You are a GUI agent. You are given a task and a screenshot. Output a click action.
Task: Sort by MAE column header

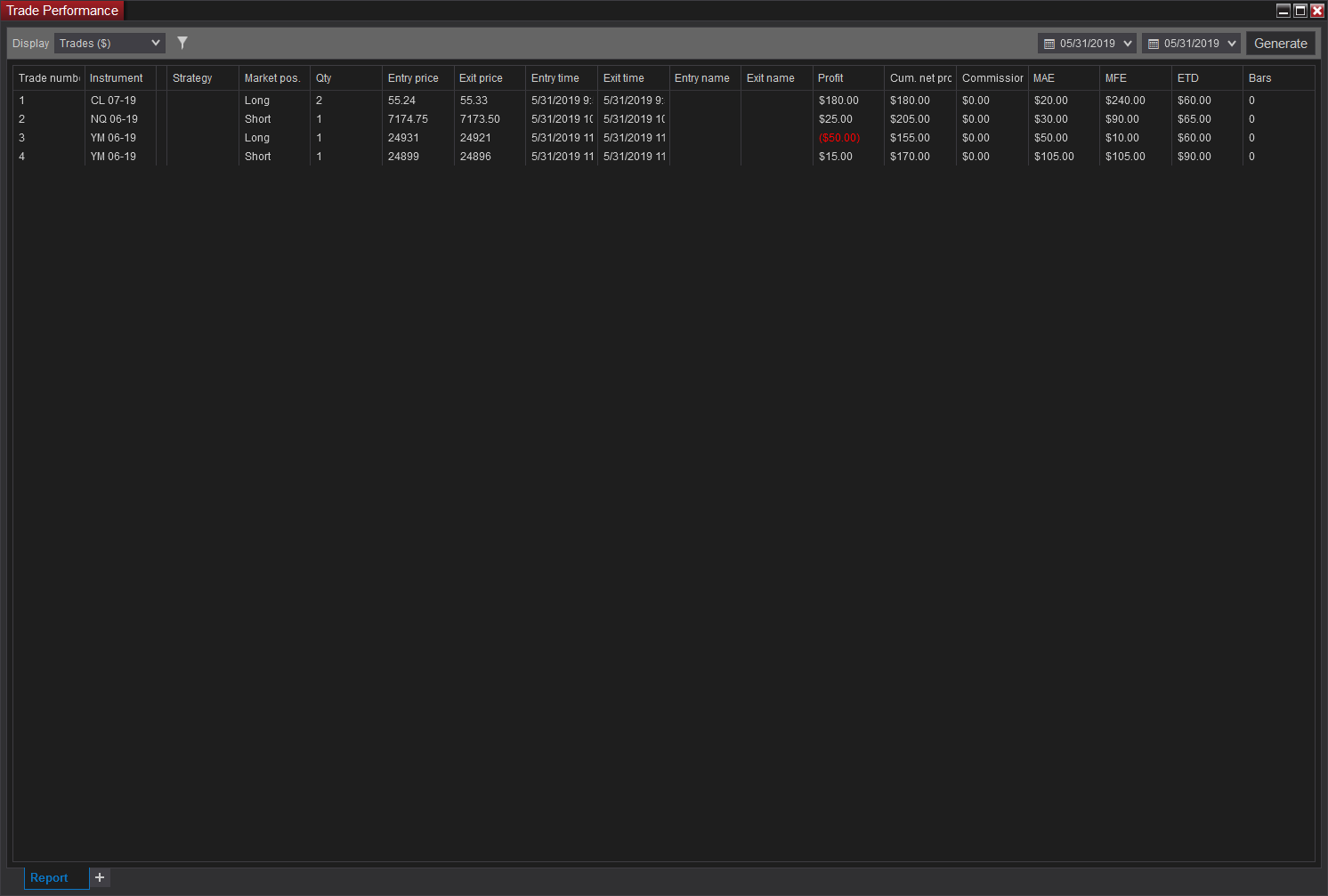1064,78
